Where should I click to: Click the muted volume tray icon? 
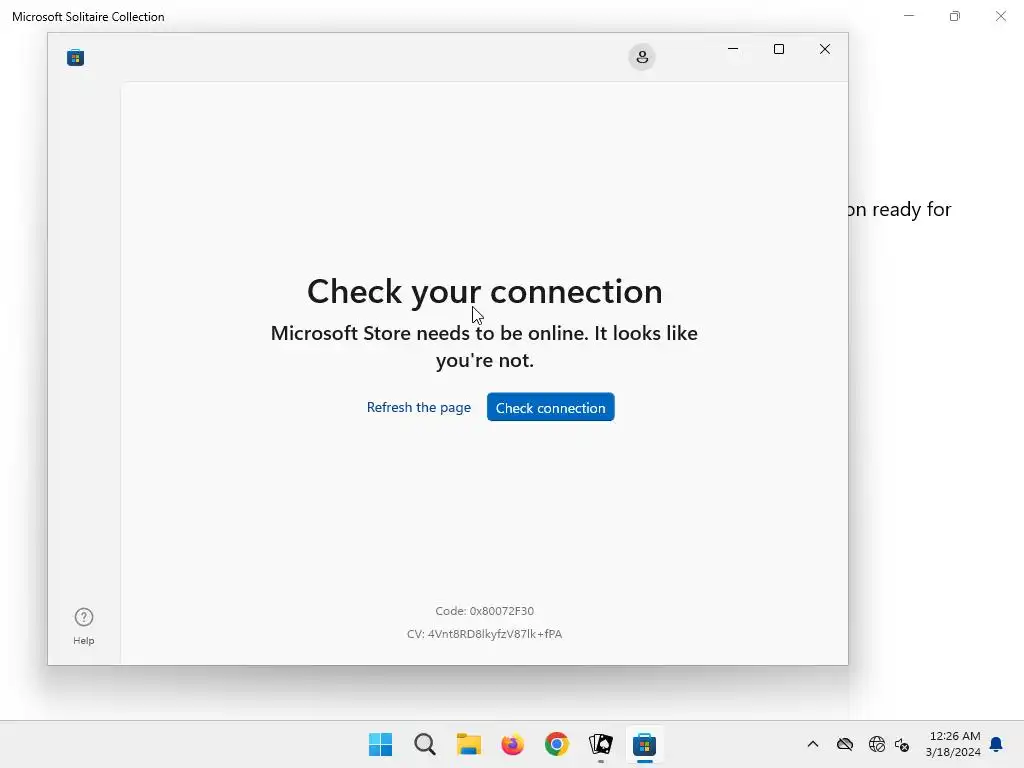(x=902, y=744)
